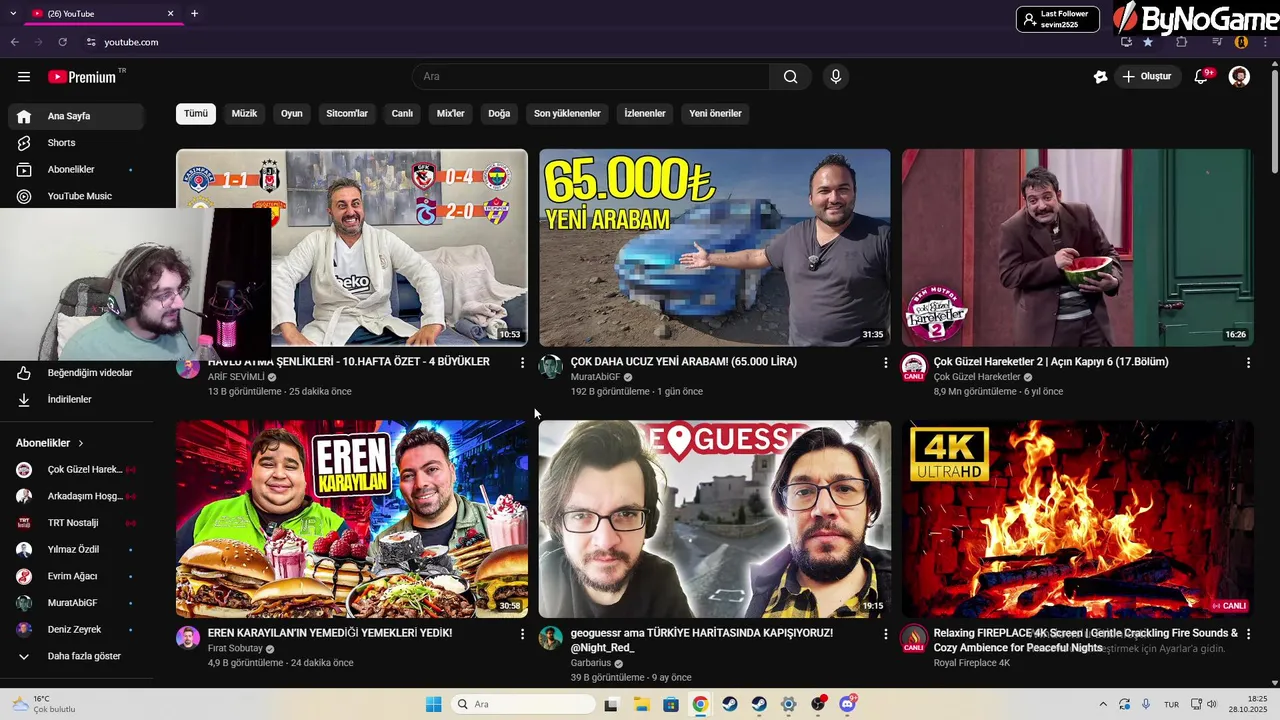This screenshot has width=1280, height=720.
Task: Open Discord from the taskbar
Action: (x=848, y=704)
